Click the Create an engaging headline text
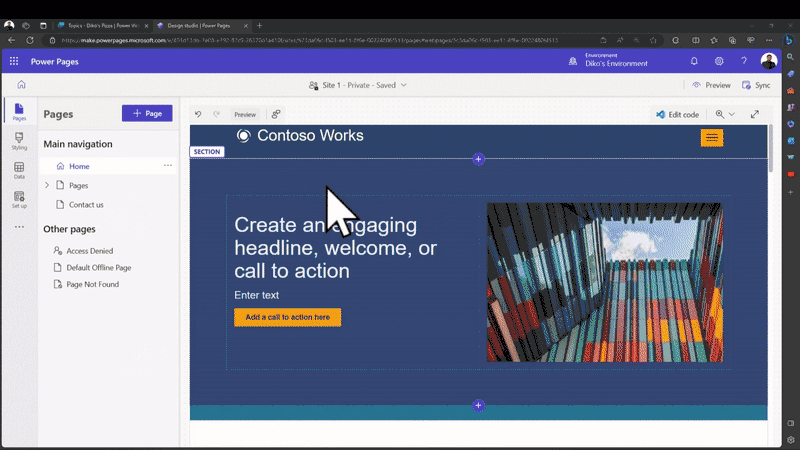800x450 pixels. pyautogui.click(x=335, y=248)
